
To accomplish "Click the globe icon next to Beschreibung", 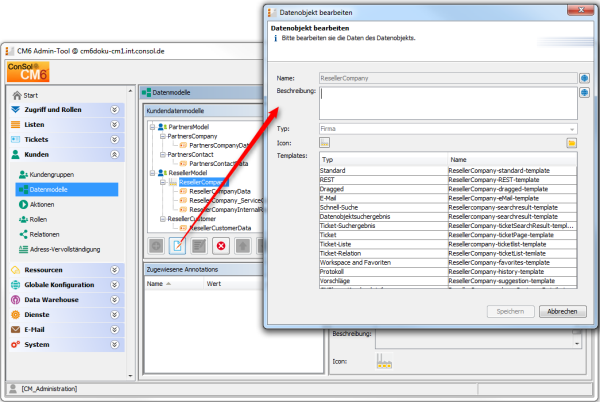I will pyautogui.click(x=584, y=92).
